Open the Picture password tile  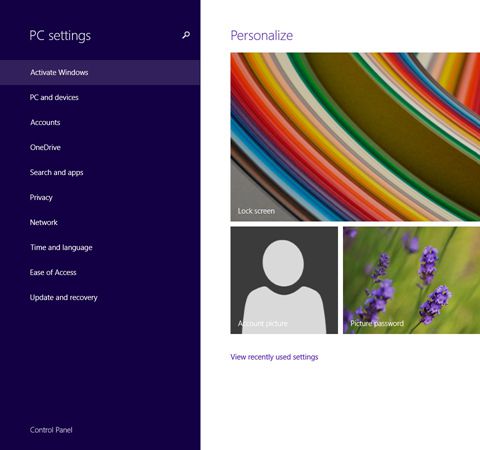pyautogui.click(x=412, y=280)
